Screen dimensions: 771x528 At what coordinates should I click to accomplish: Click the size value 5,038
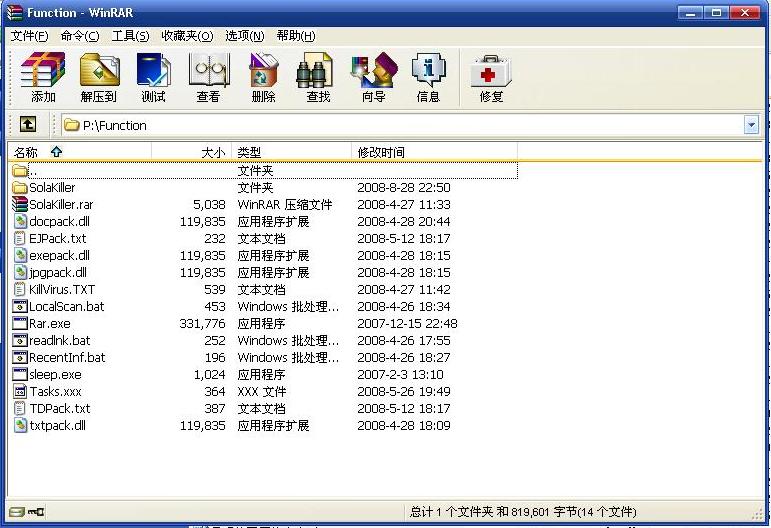pyautogui.click(x=209, y=205)
